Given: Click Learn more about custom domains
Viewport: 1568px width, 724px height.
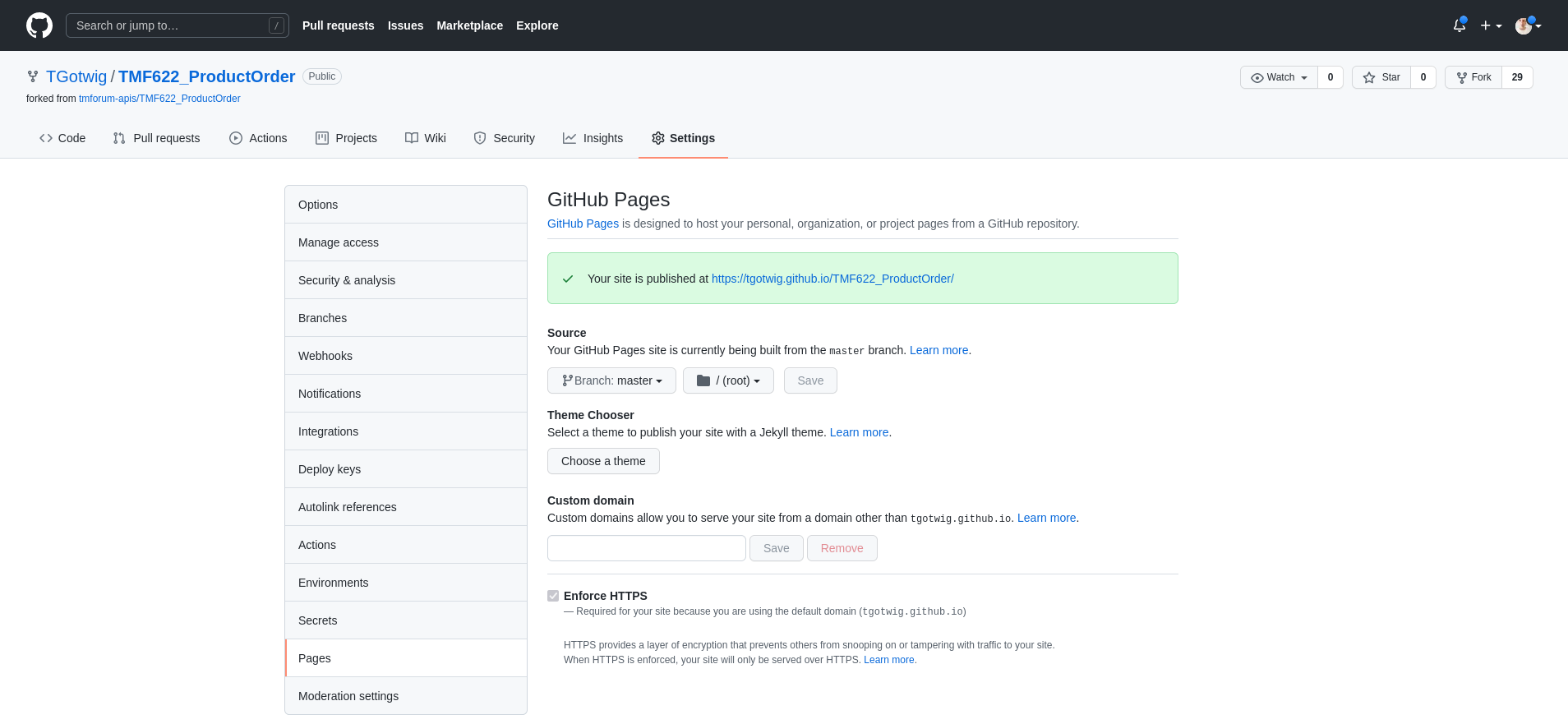Looking at the screenshot, I should tap(1046, 518).
